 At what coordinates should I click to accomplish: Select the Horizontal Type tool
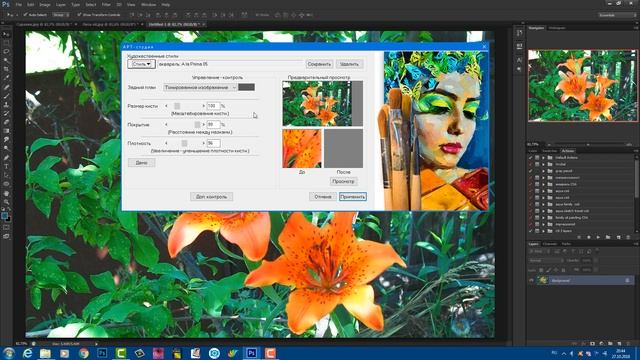pyautogui.click(x=6, y=166)
